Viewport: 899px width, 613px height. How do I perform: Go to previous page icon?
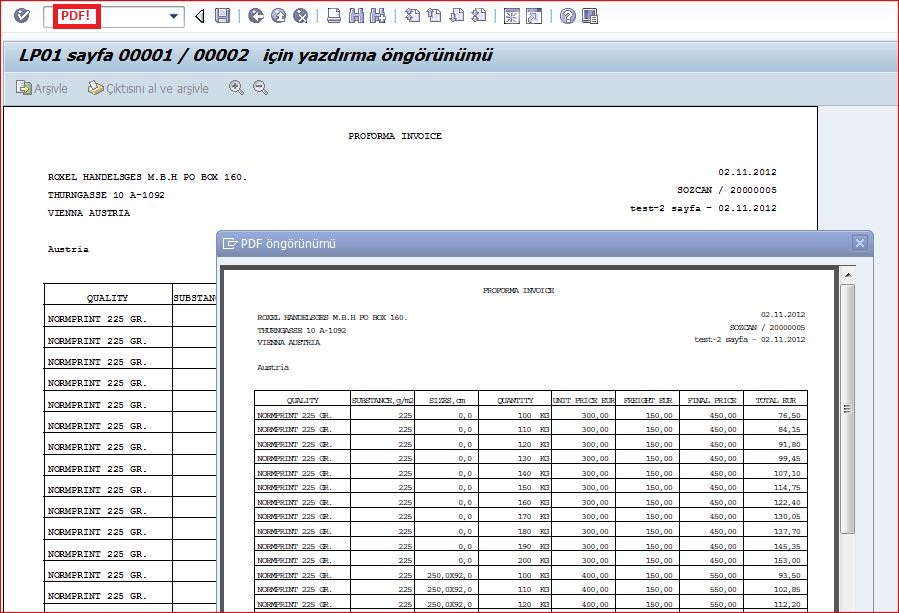click(x=434, y=16)
